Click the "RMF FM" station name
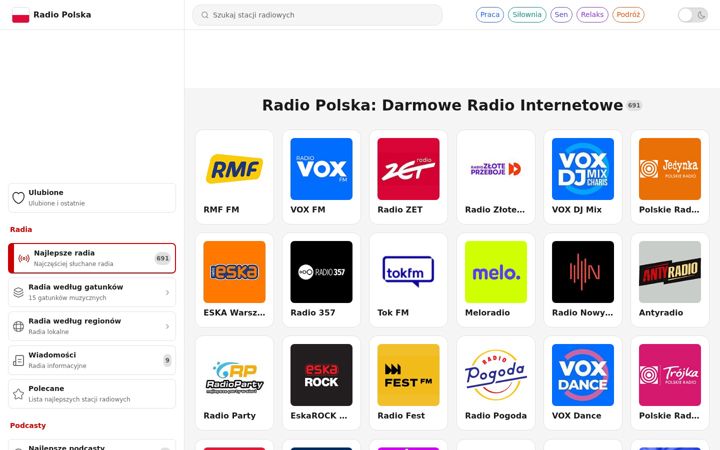The height and width of the screenshot is (450, 720). pyautogui.click(x=221, y=210)
